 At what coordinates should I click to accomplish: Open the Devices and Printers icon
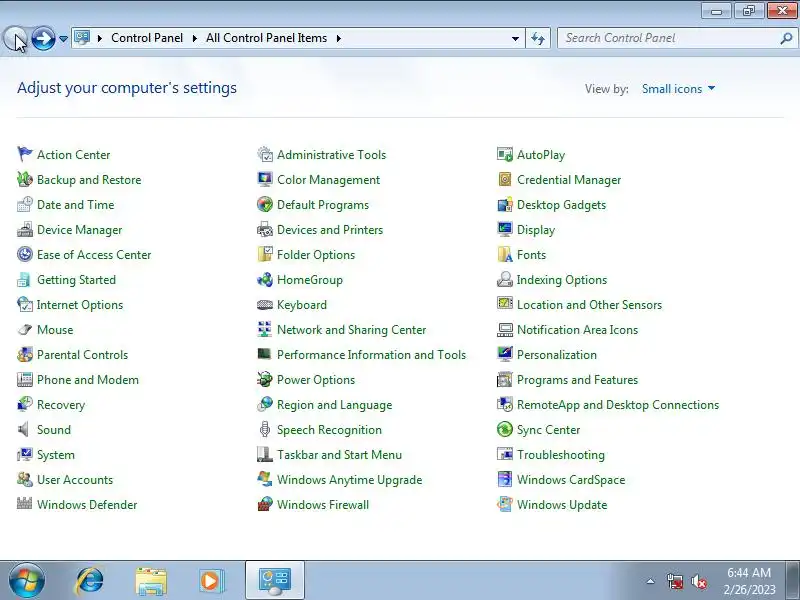point(265,229)
